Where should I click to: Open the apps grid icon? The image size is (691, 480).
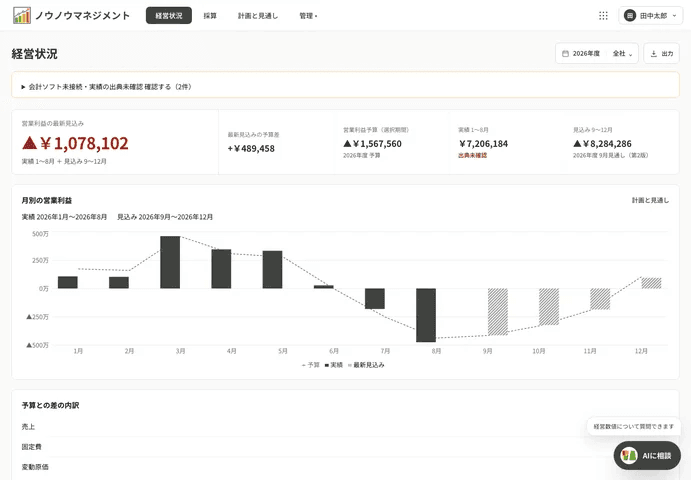[x=603, y=16]
